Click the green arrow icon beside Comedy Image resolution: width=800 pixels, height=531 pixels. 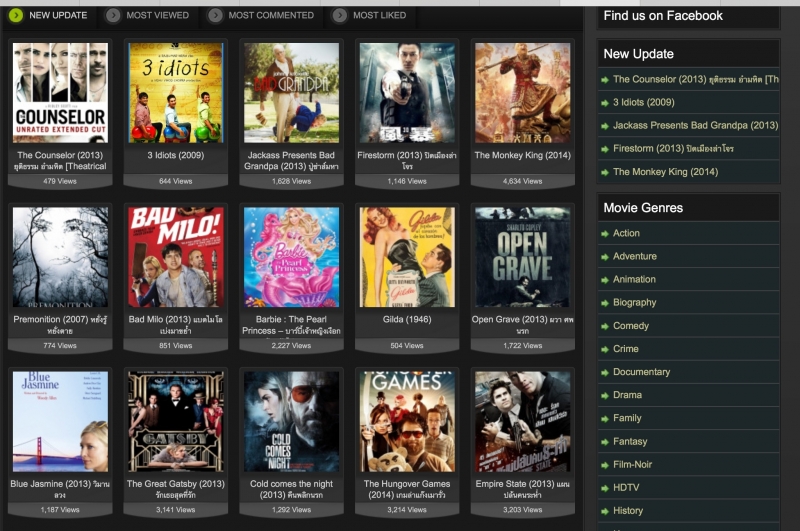point(605,326)
